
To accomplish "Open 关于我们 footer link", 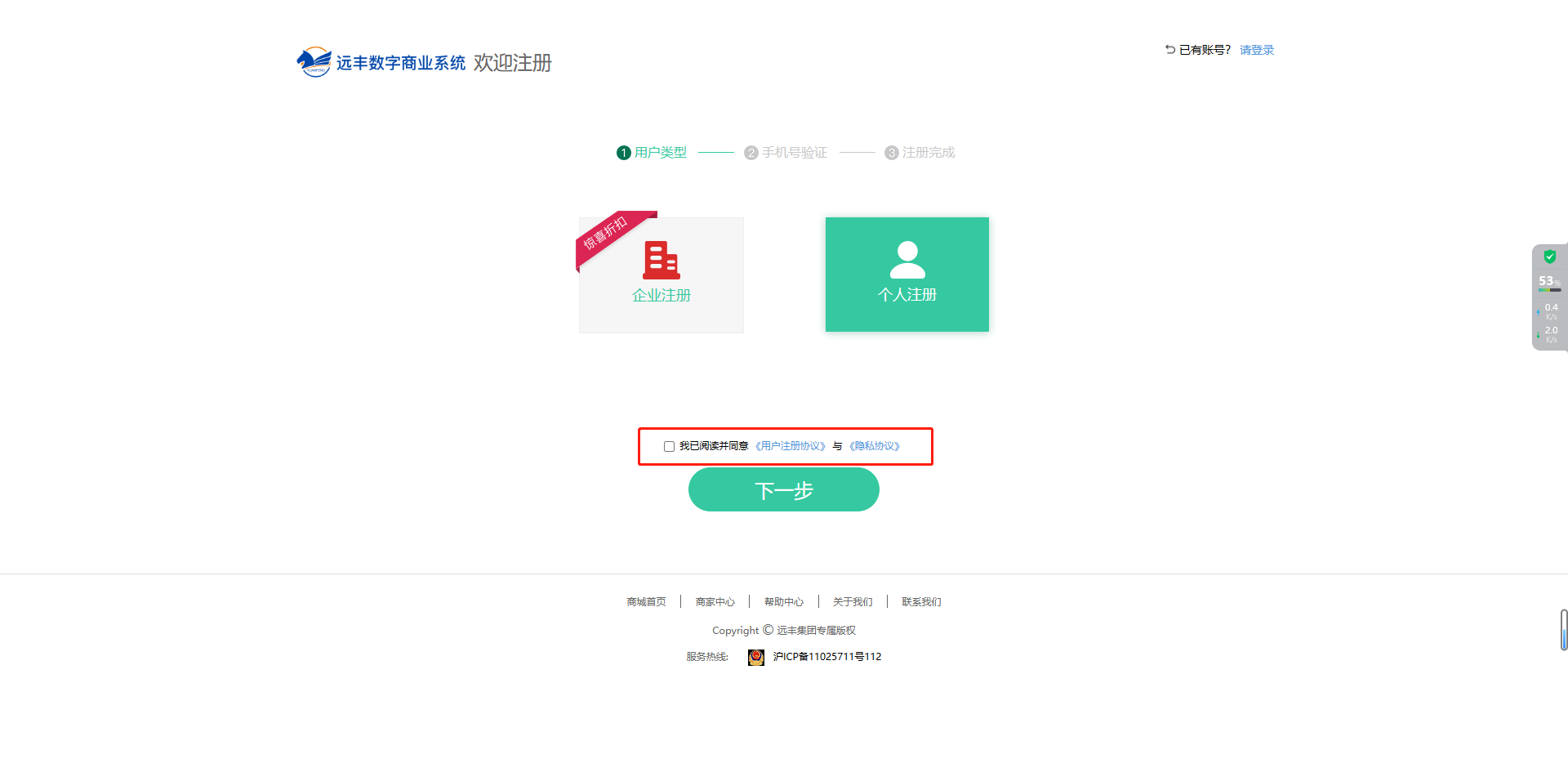I will pos(853,602).
